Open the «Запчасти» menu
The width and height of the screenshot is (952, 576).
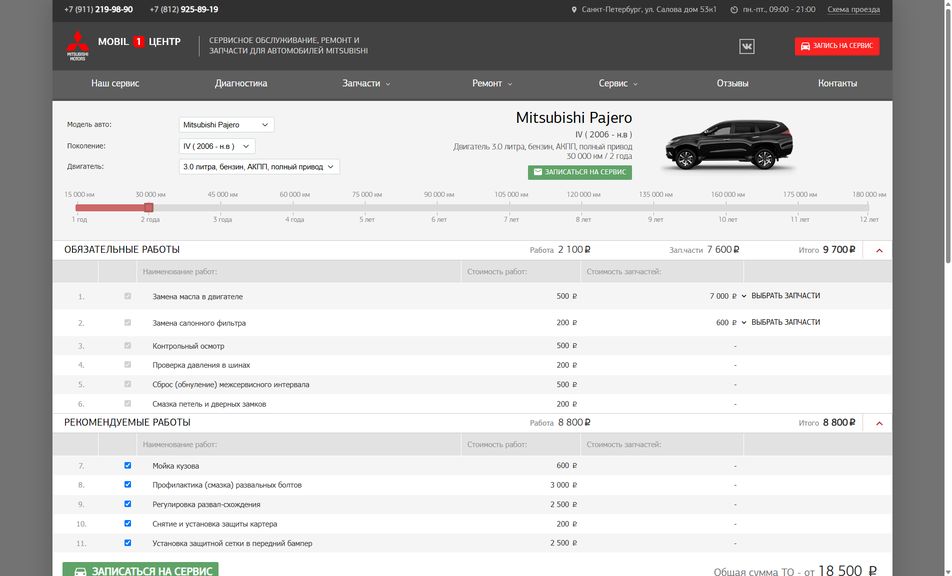[x=366, y=83]
